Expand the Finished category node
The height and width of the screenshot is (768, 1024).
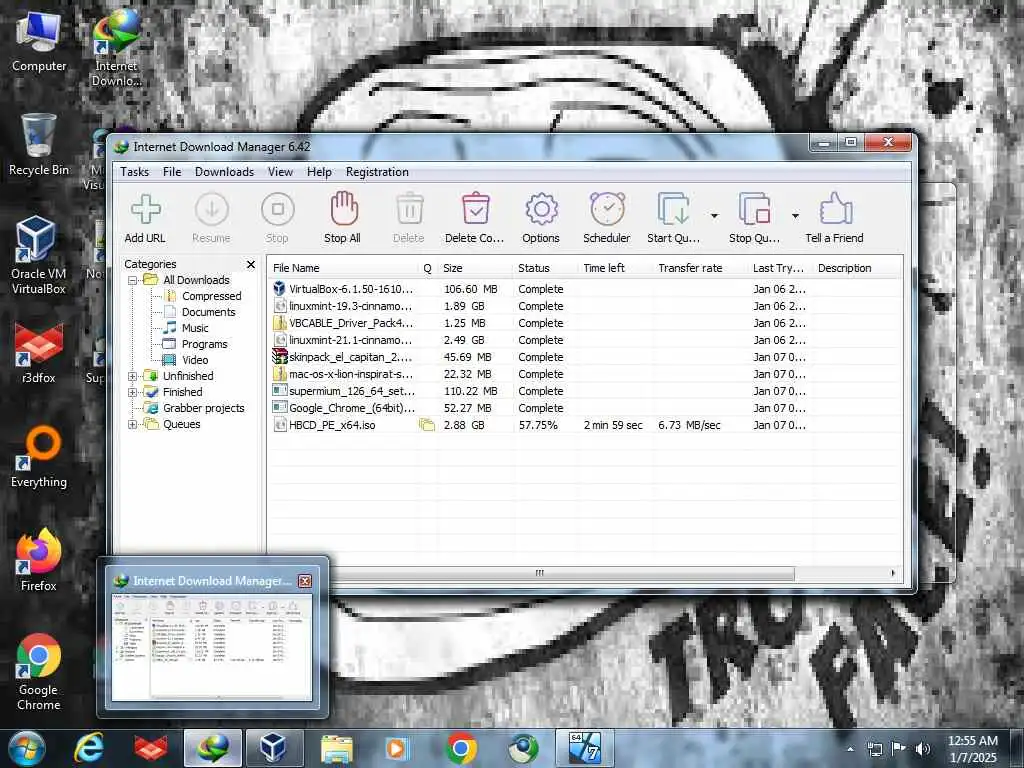pyautogui.click(x=133, y=392)
